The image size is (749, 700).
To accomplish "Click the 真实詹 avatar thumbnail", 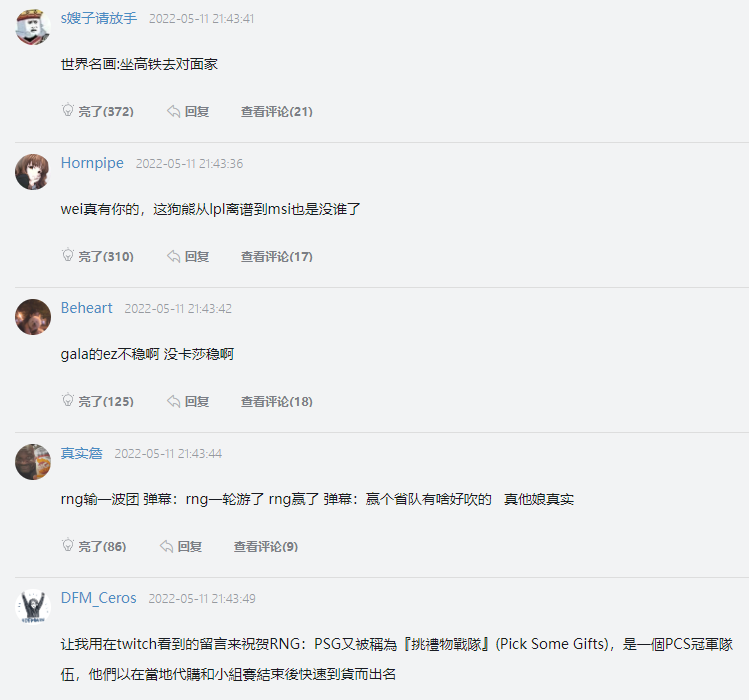I will point(33,462).
